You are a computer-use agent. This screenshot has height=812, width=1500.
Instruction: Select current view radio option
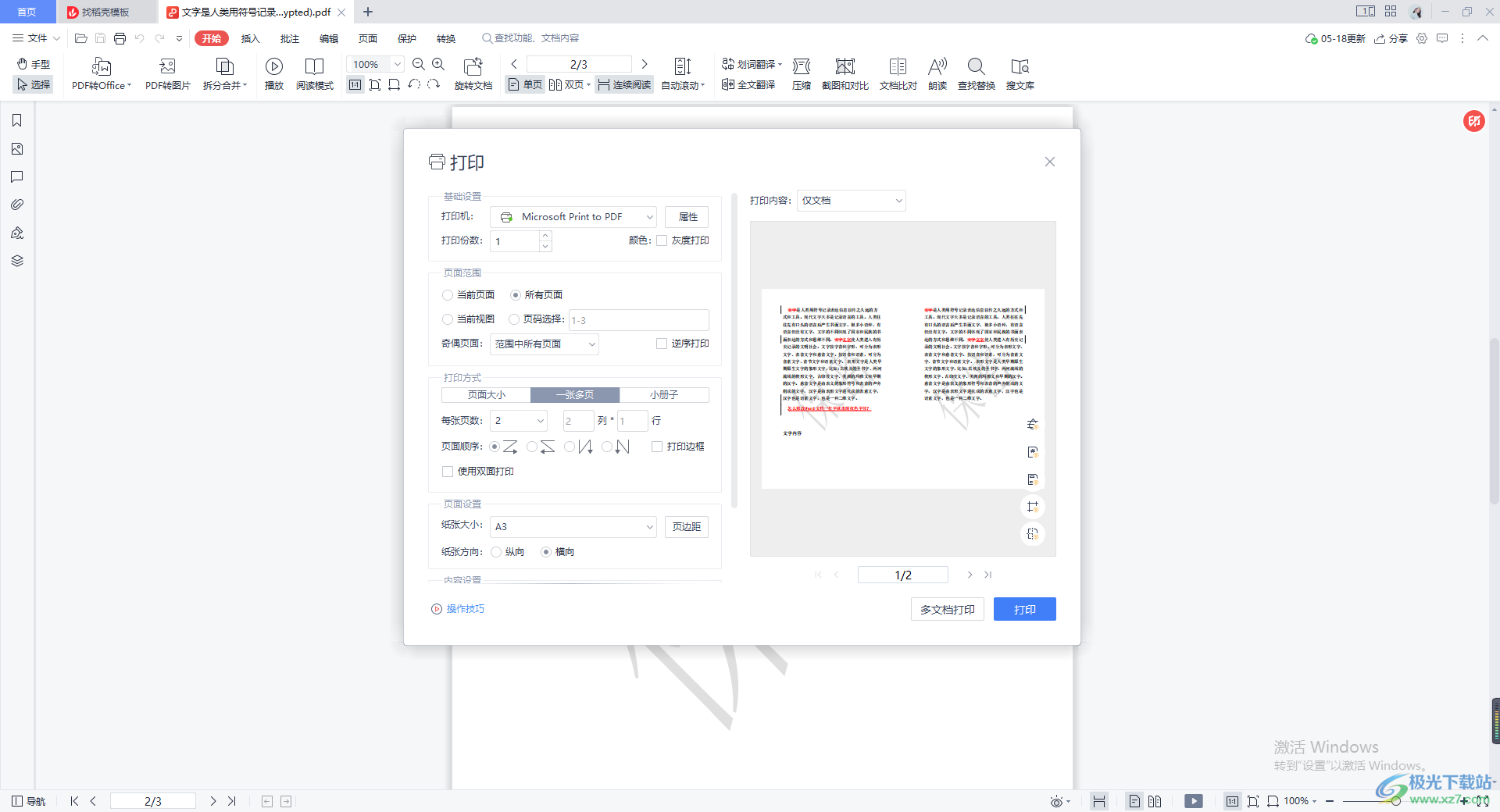coord(448,319)
